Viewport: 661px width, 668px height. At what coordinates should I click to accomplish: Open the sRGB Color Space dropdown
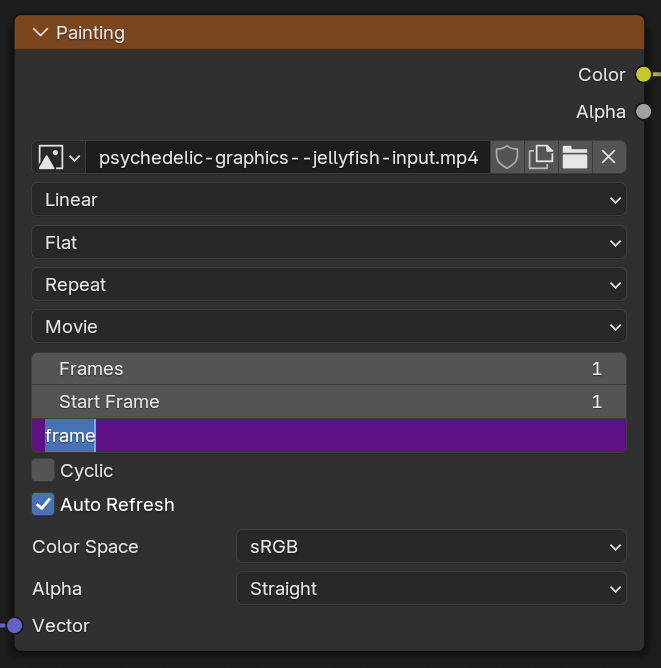431,546
